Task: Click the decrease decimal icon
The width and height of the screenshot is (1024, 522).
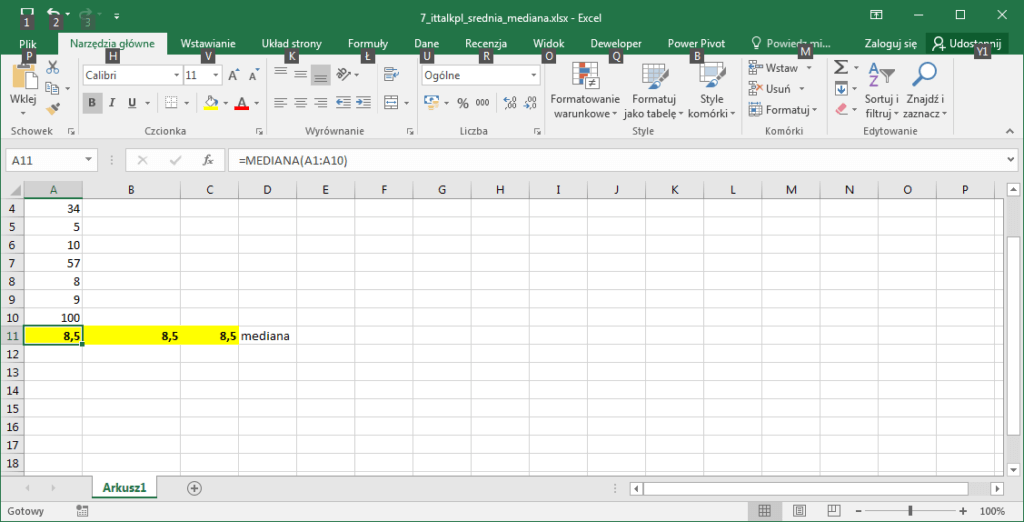Action: tap(530, 103)
